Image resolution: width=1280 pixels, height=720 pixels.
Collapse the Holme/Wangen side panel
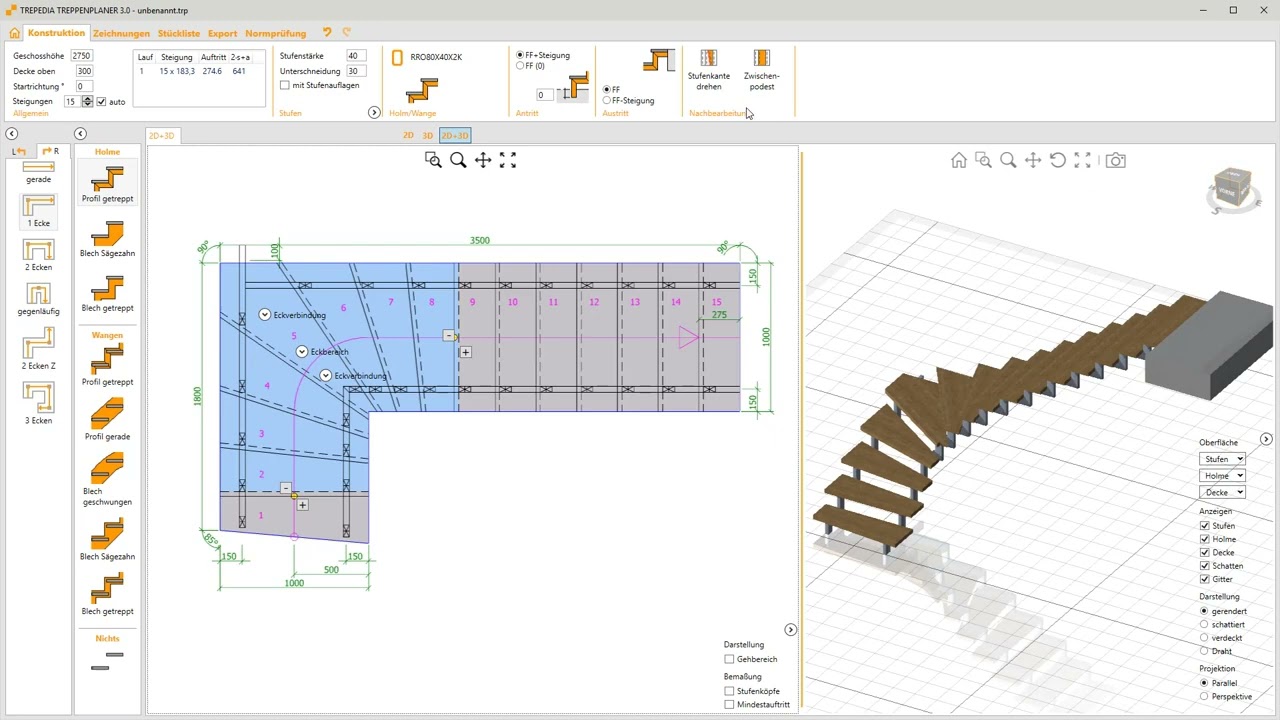click(x=80, y=134)
